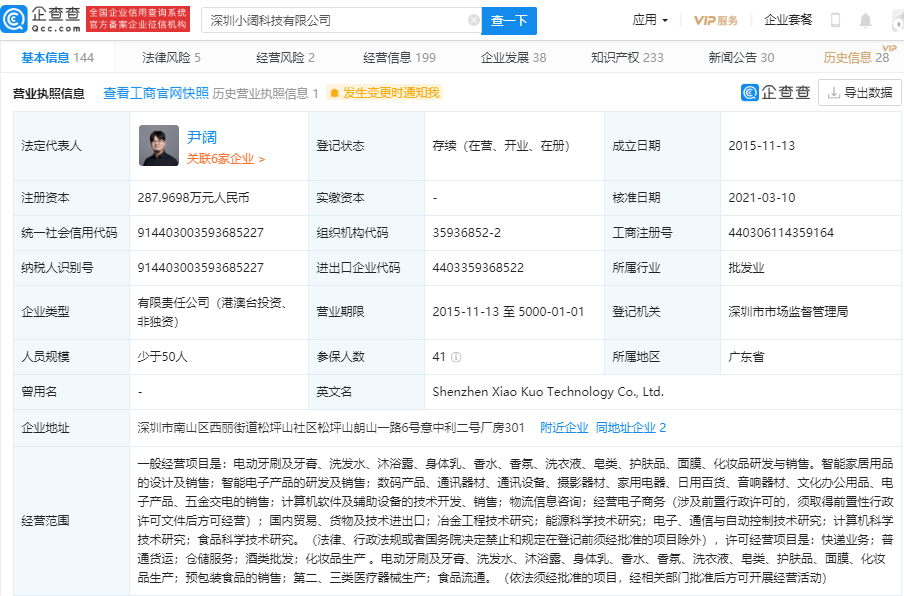The width and height of the screenshot is (904, 596).
Task: Open the notification bell
Action: pos(865,21)
